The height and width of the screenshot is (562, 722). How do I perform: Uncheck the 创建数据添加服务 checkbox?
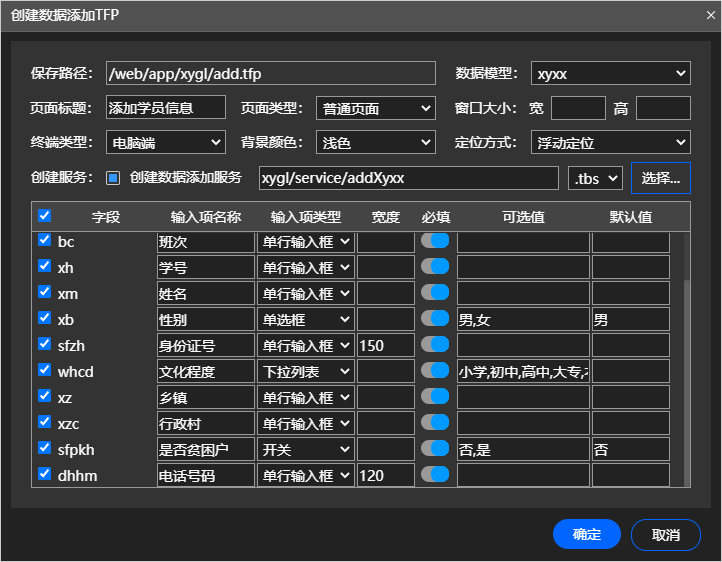click(x=113, y=178)
